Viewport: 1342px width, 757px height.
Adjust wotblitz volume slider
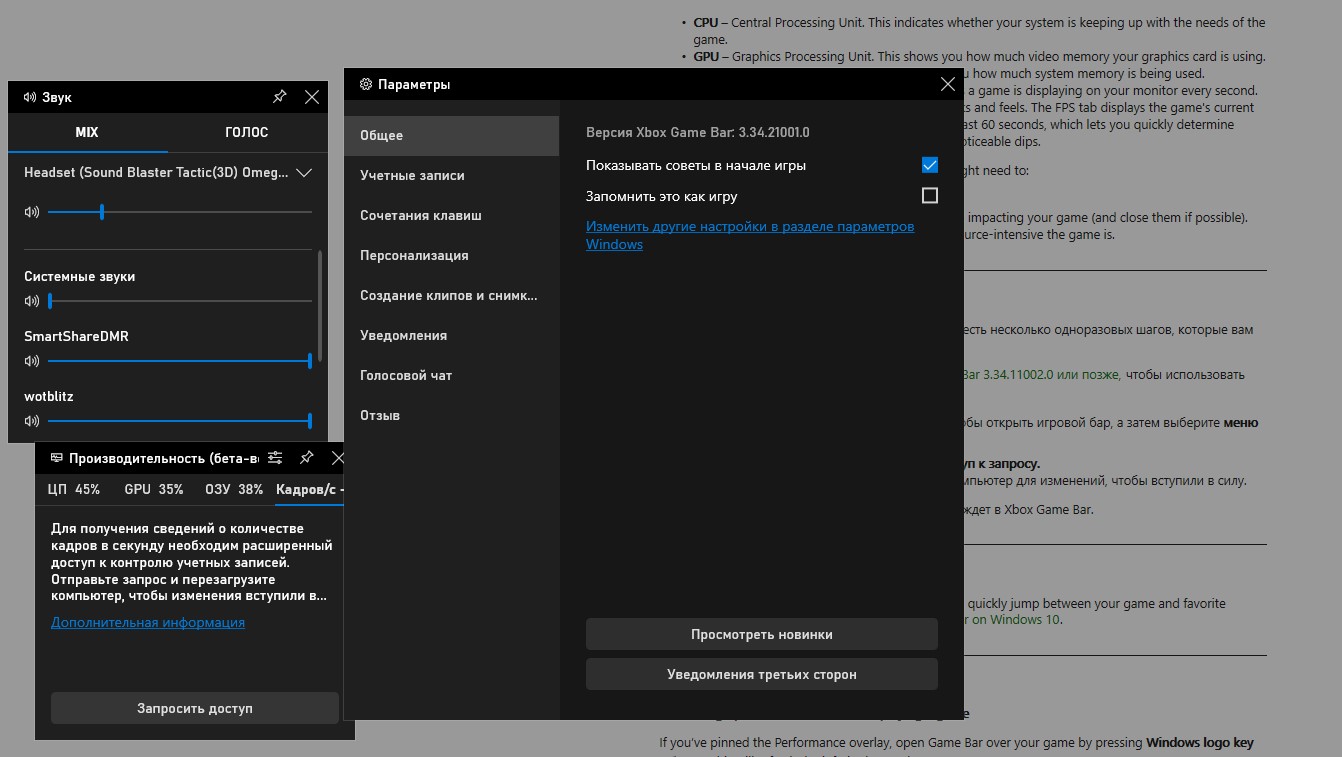pyautogui.click(x=180, y=421)
